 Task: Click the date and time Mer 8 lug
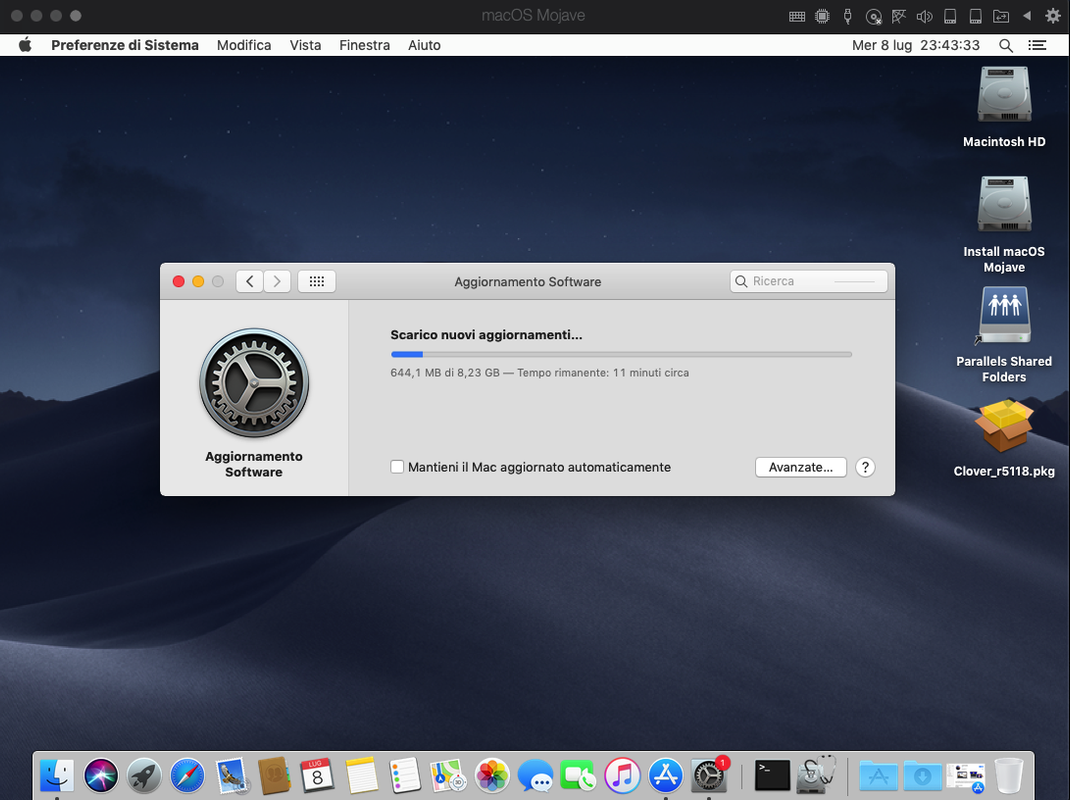tap(916, 45)
